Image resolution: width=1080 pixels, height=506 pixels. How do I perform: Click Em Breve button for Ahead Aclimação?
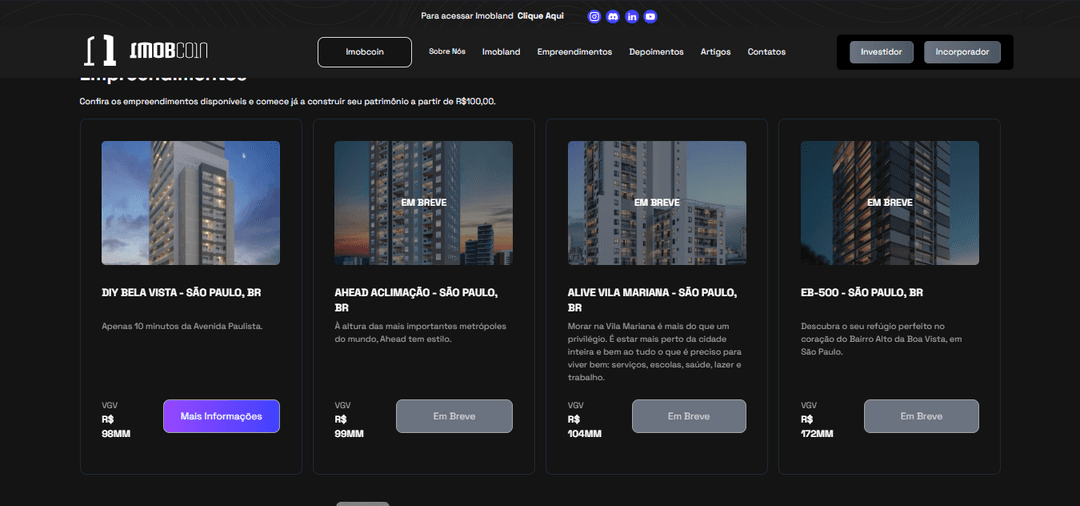click(454, 417)
